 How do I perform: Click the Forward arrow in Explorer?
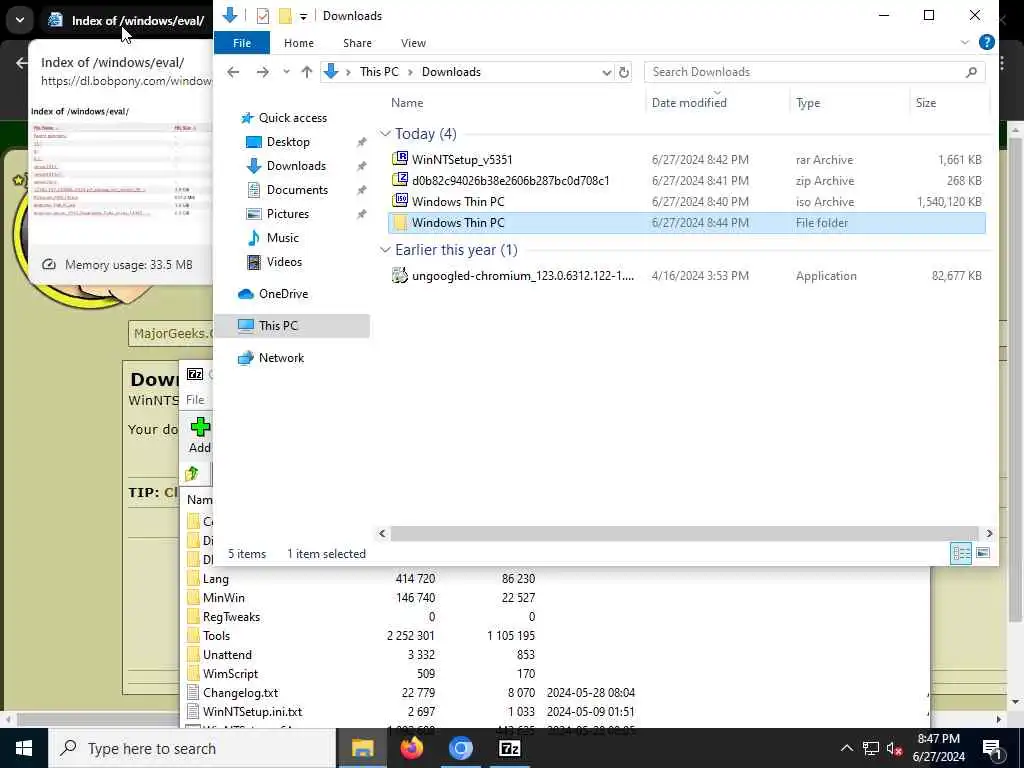pyautogui.click(x=263, y=72)
